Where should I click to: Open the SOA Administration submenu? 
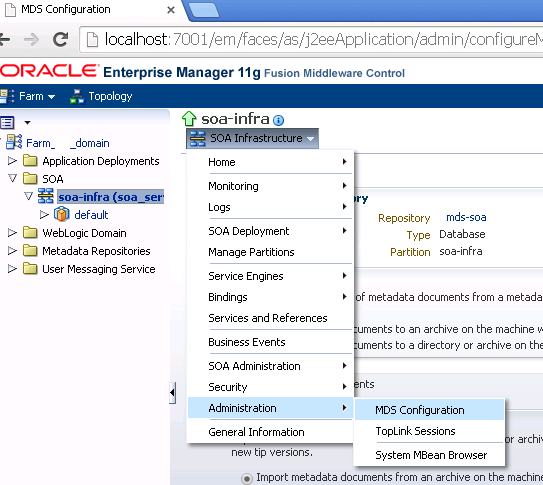pos(270,366)
